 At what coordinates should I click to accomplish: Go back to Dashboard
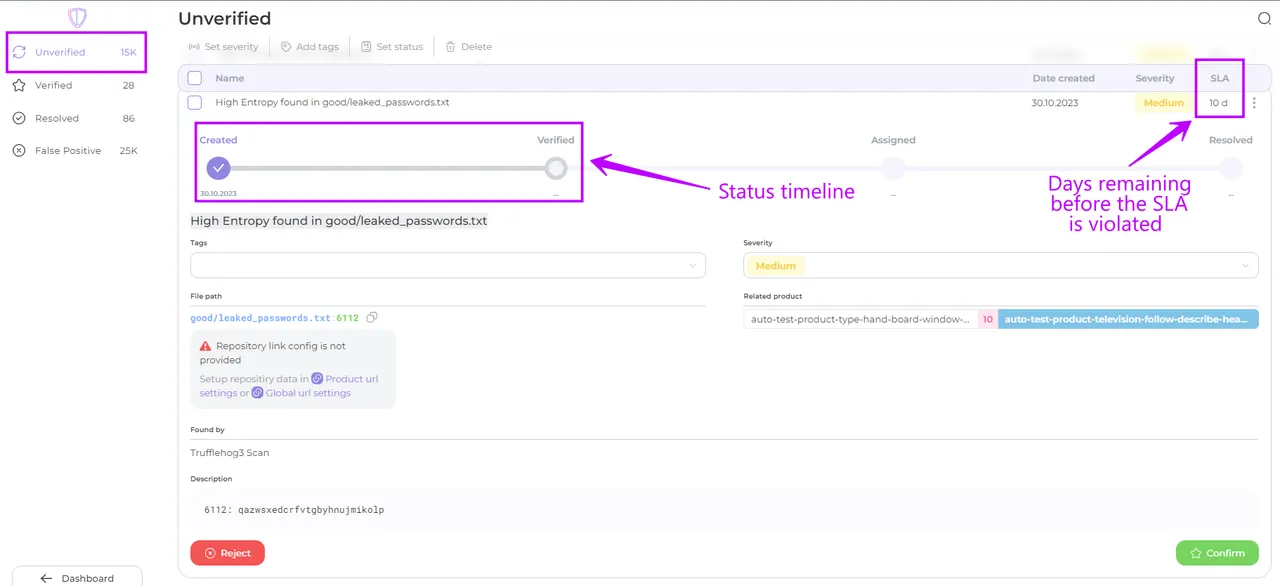[77, 578]
